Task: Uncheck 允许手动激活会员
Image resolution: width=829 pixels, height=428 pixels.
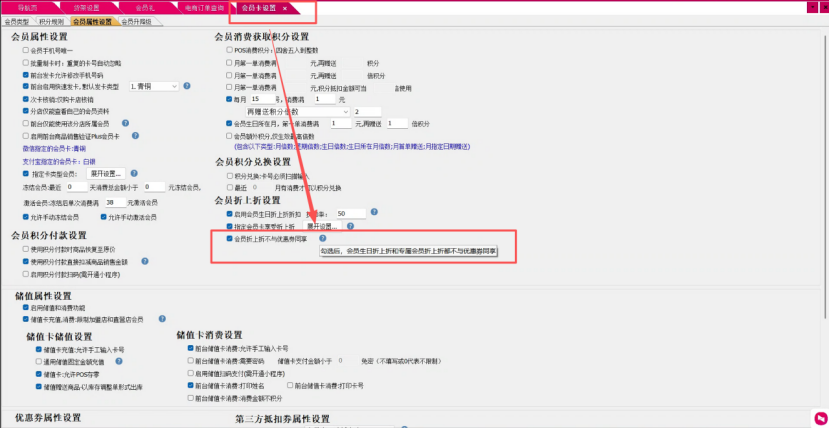Action: click(103, 217)
